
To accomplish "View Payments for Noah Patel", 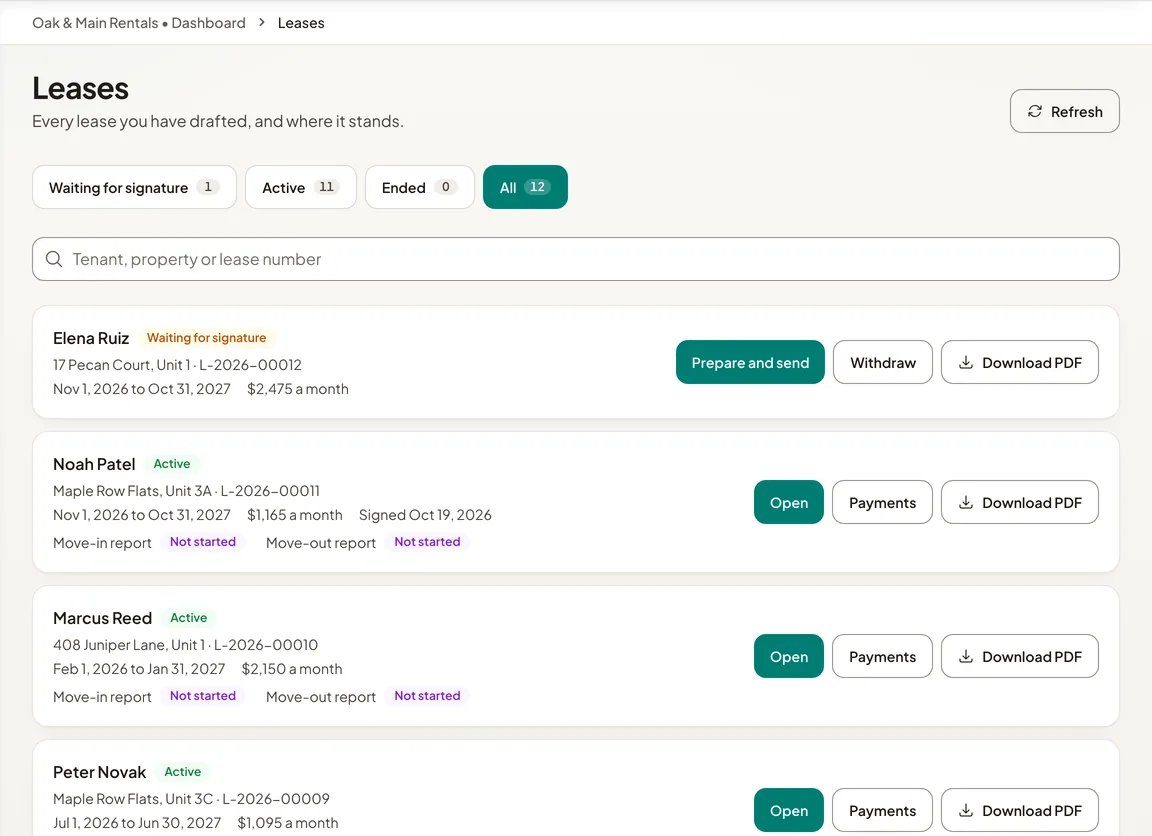I will [882, 502].
